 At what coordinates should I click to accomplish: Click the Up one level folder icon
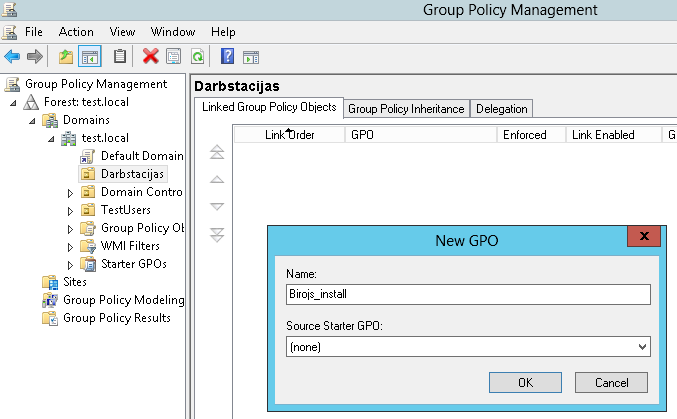coord(66,57)
